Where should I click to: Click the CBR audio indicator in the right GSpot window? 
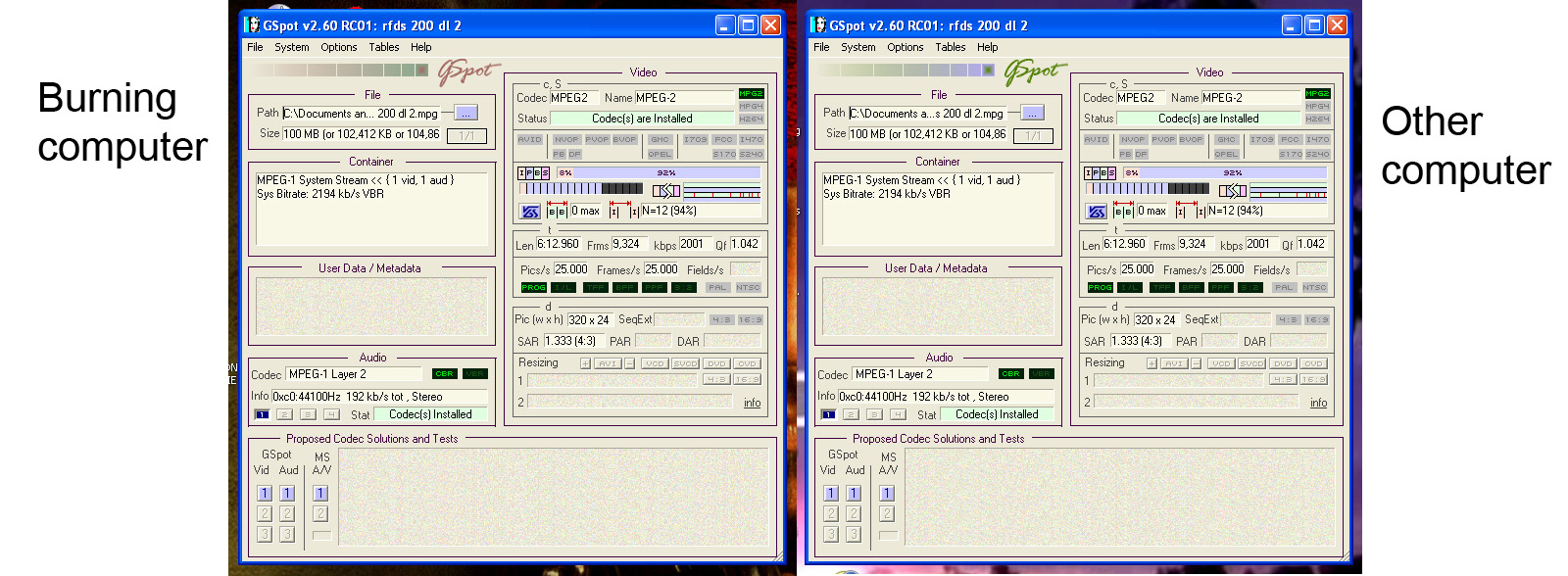pos(1010,373)
